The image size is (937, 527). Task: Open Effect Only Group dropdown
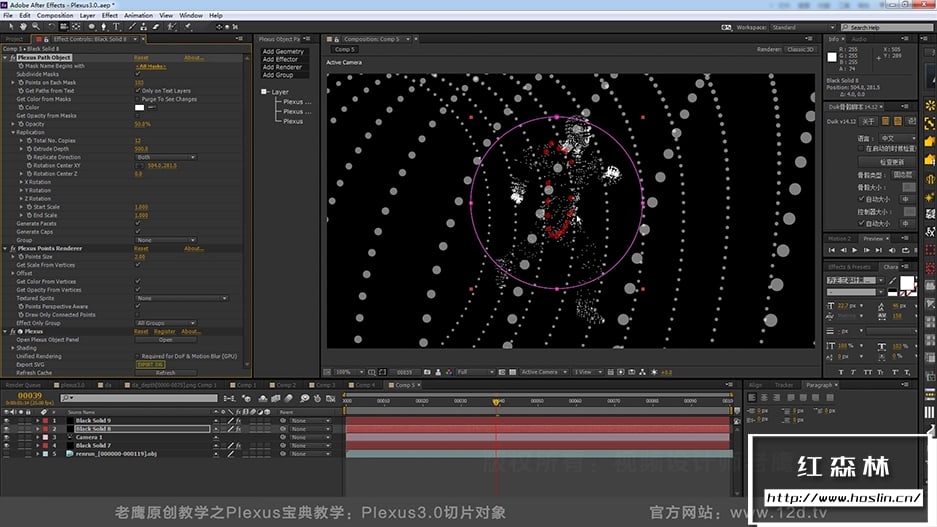coord(166,323)
